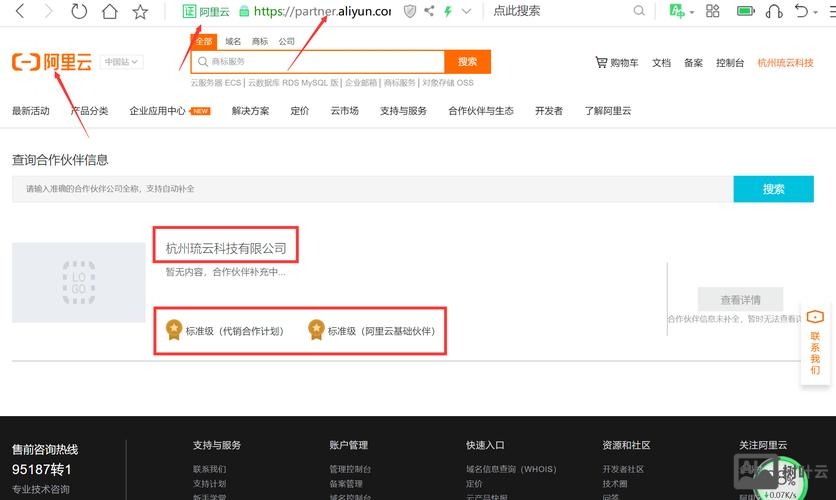836x500 pixels.
Task: Click the green translate extension icon
Action: point(677,11)
